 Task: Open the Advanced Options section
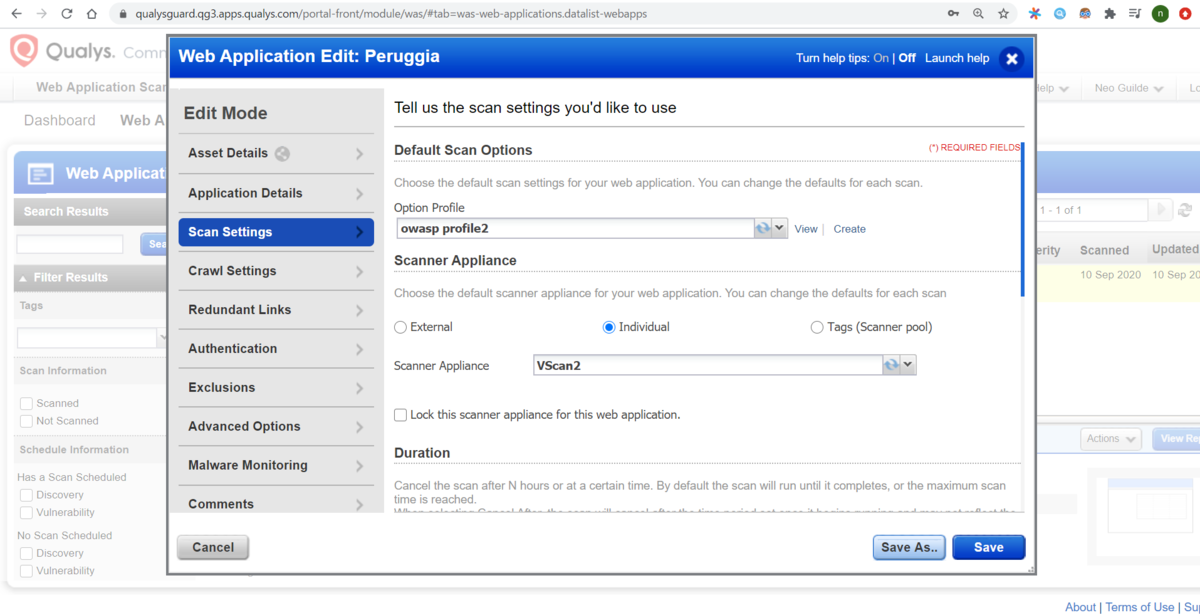pyautogui.click(x=276, y=427)
